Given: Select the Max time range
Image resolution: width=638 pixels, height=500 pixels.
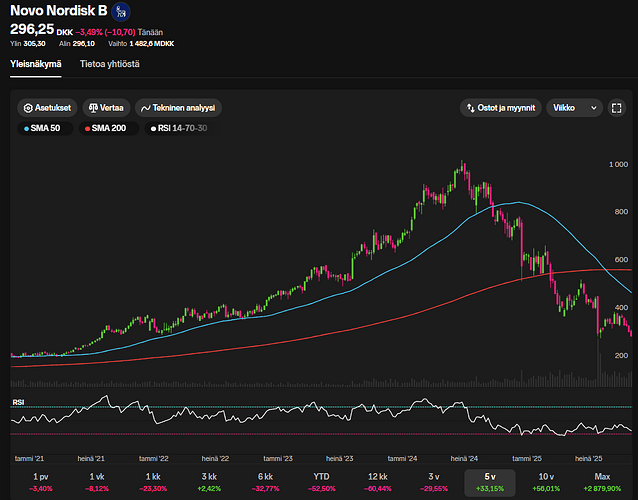Looking at the screenshot, I should 602,482.
